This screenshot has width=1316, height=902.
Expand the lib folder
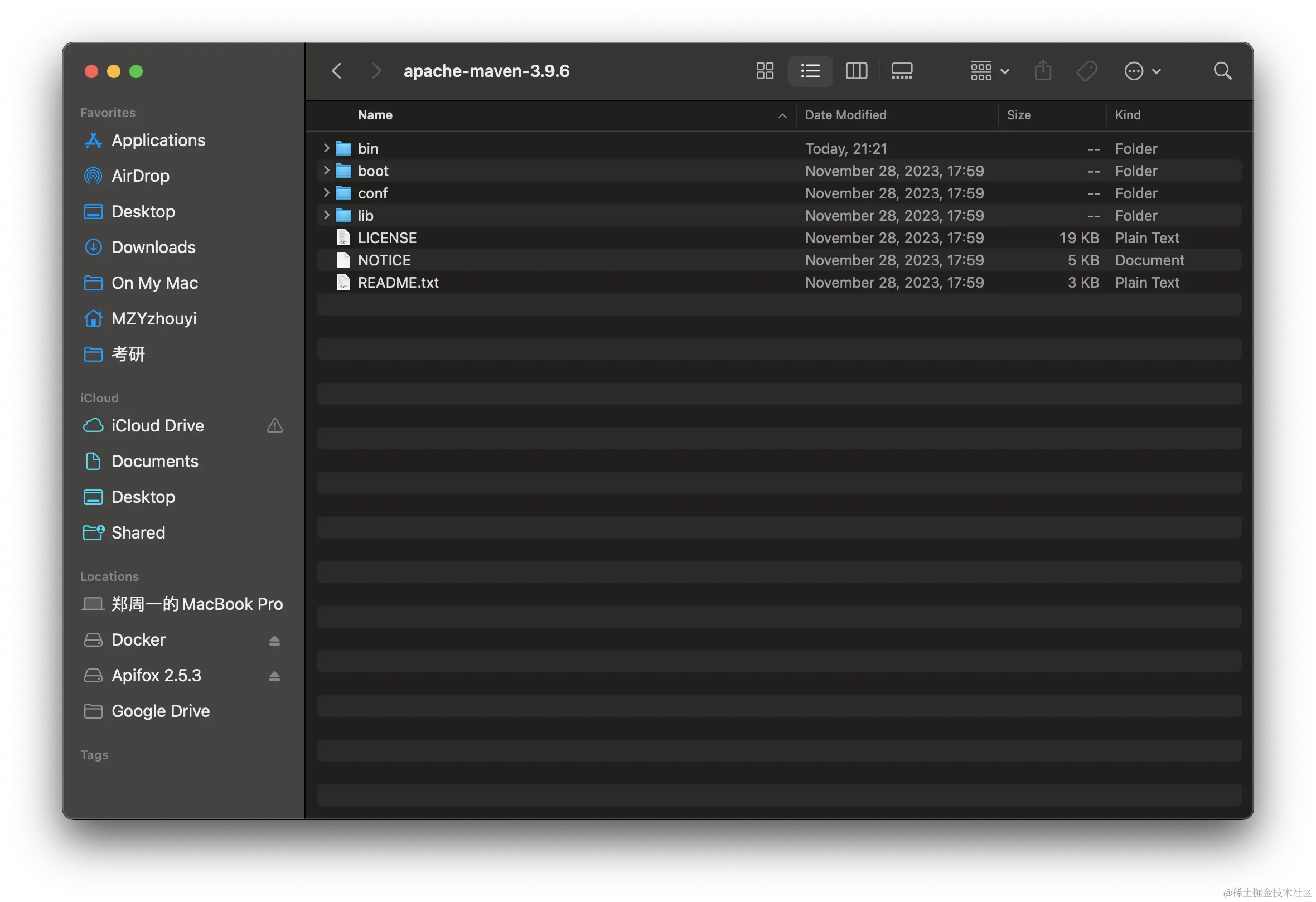(326, 215)
